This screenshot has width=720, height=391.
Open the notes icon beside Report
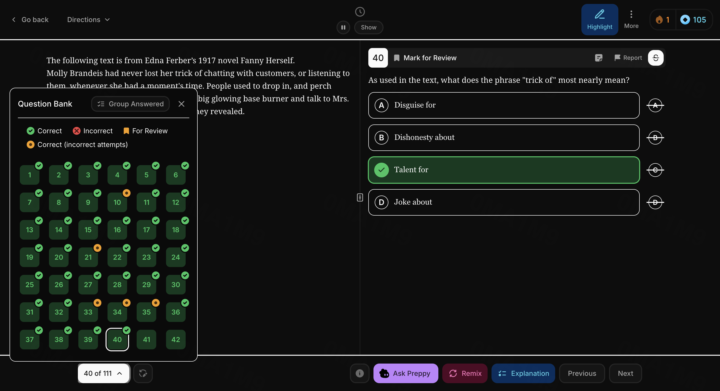pos(598,58)
